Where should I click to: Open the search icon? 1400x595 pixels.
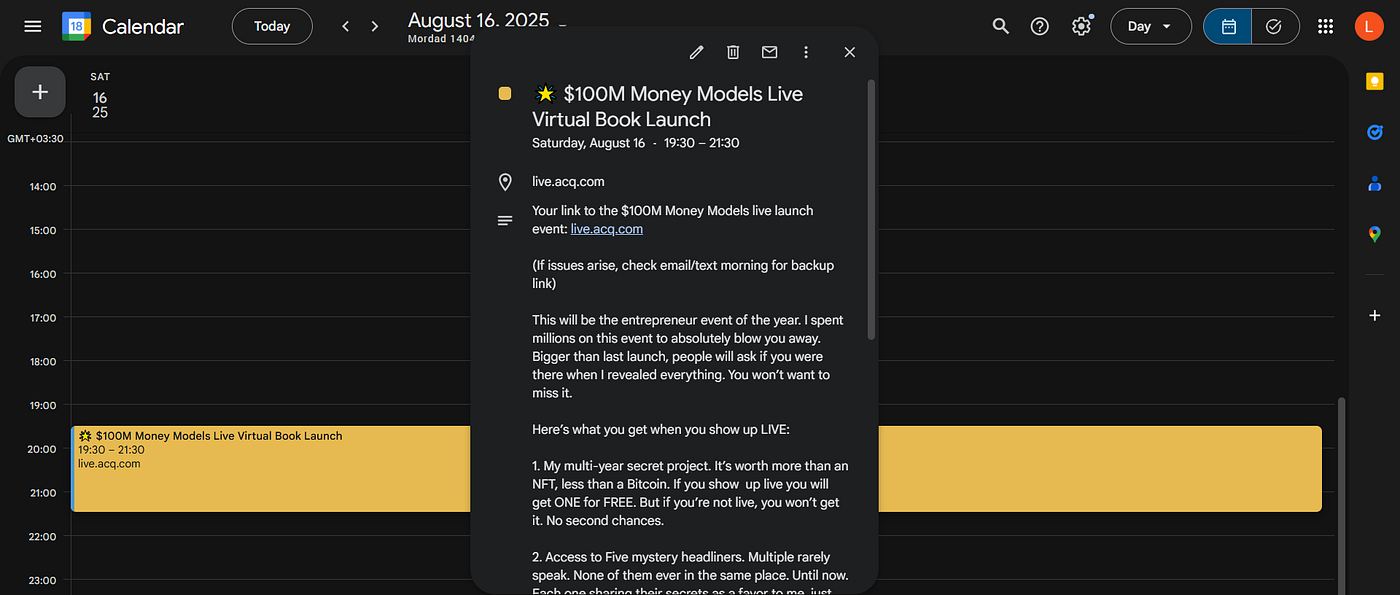point(1001,26)
